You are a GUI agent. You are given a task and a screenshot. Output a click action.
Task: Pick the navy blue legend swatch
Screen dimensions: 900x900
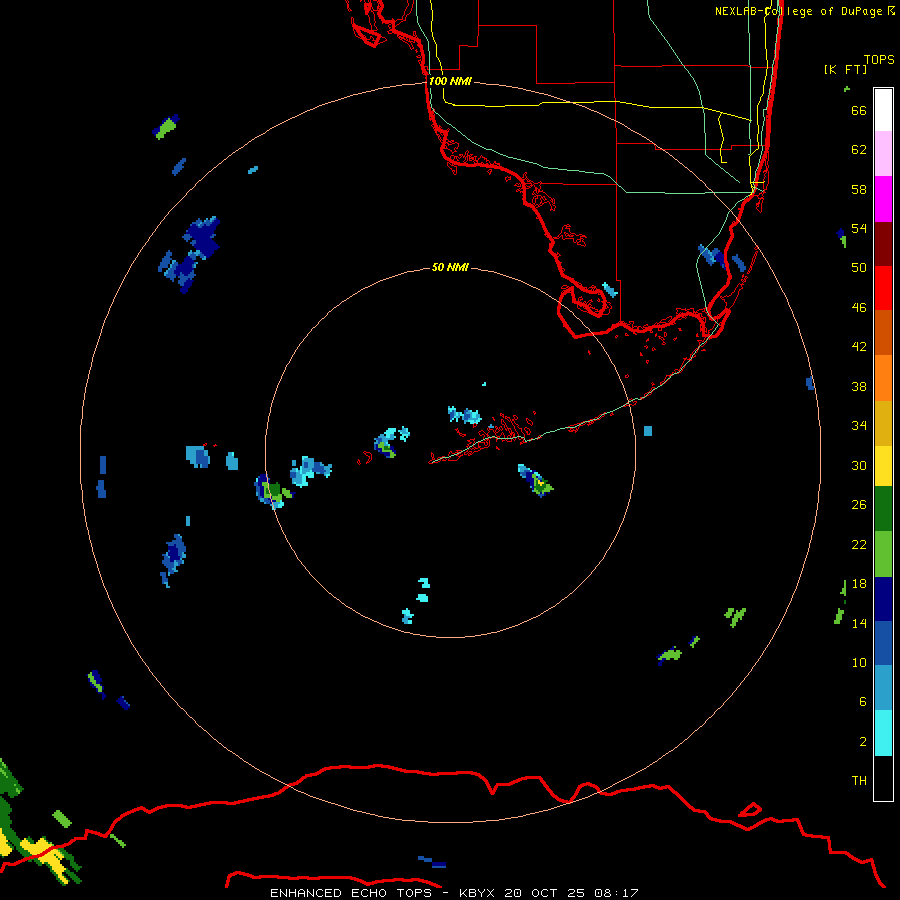[883, 599]
